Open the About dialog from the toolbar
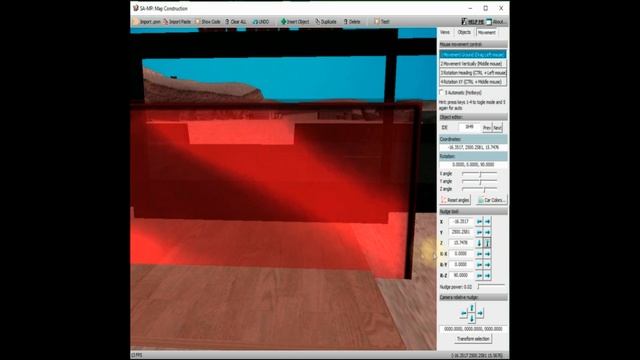The image size is (640, 360). point(496,22)
